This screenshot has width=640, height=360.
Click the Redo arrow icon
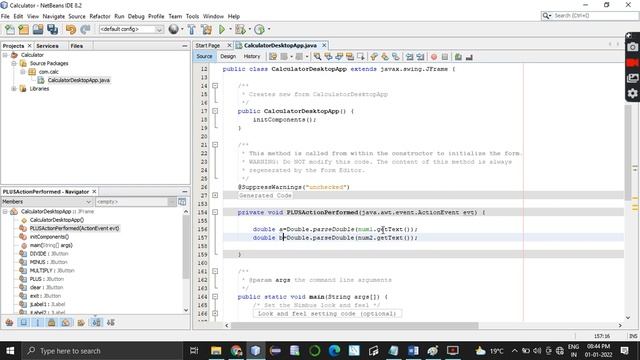pyautogui.click(x=85, y=29)
